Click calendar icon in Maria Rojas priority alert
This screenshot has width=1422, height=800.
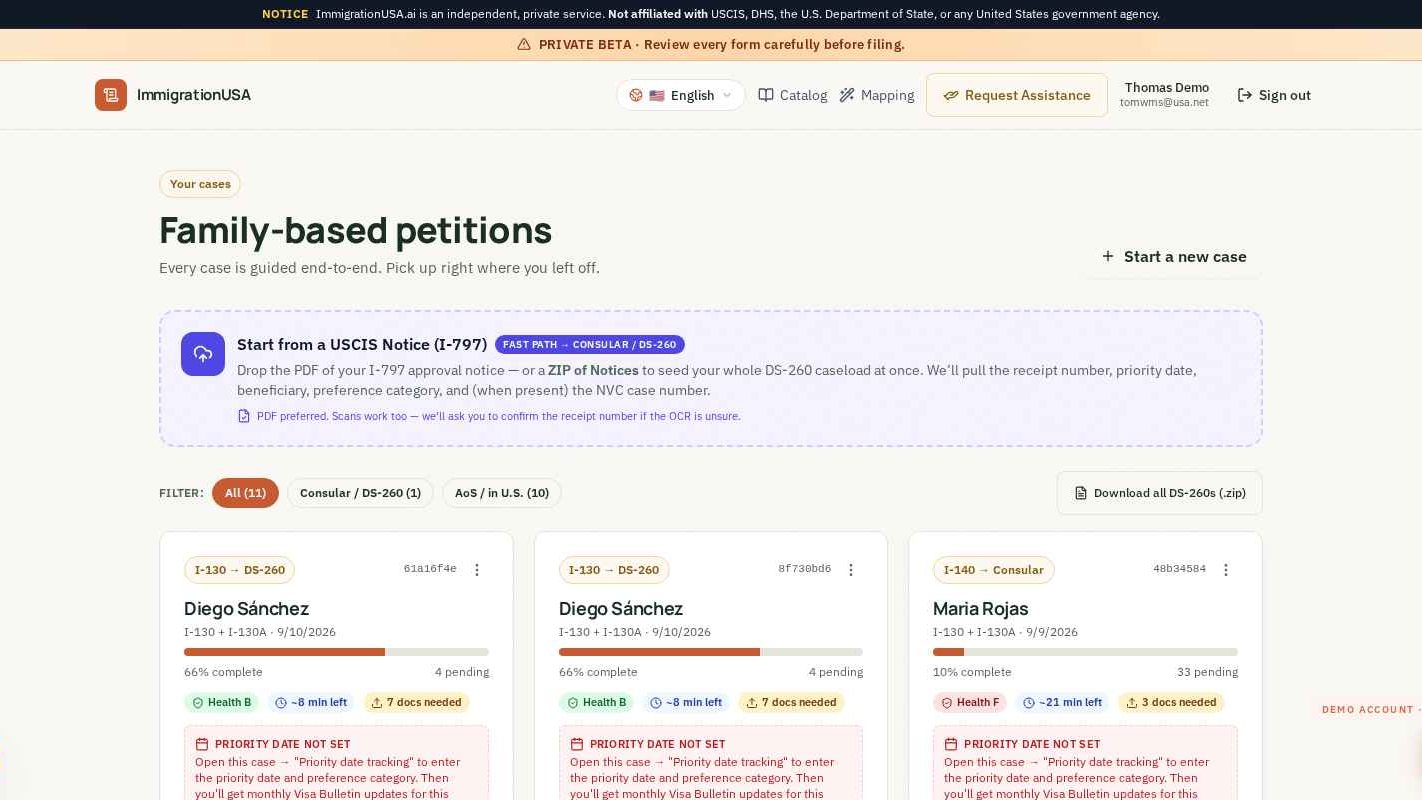tap(951, 744)
